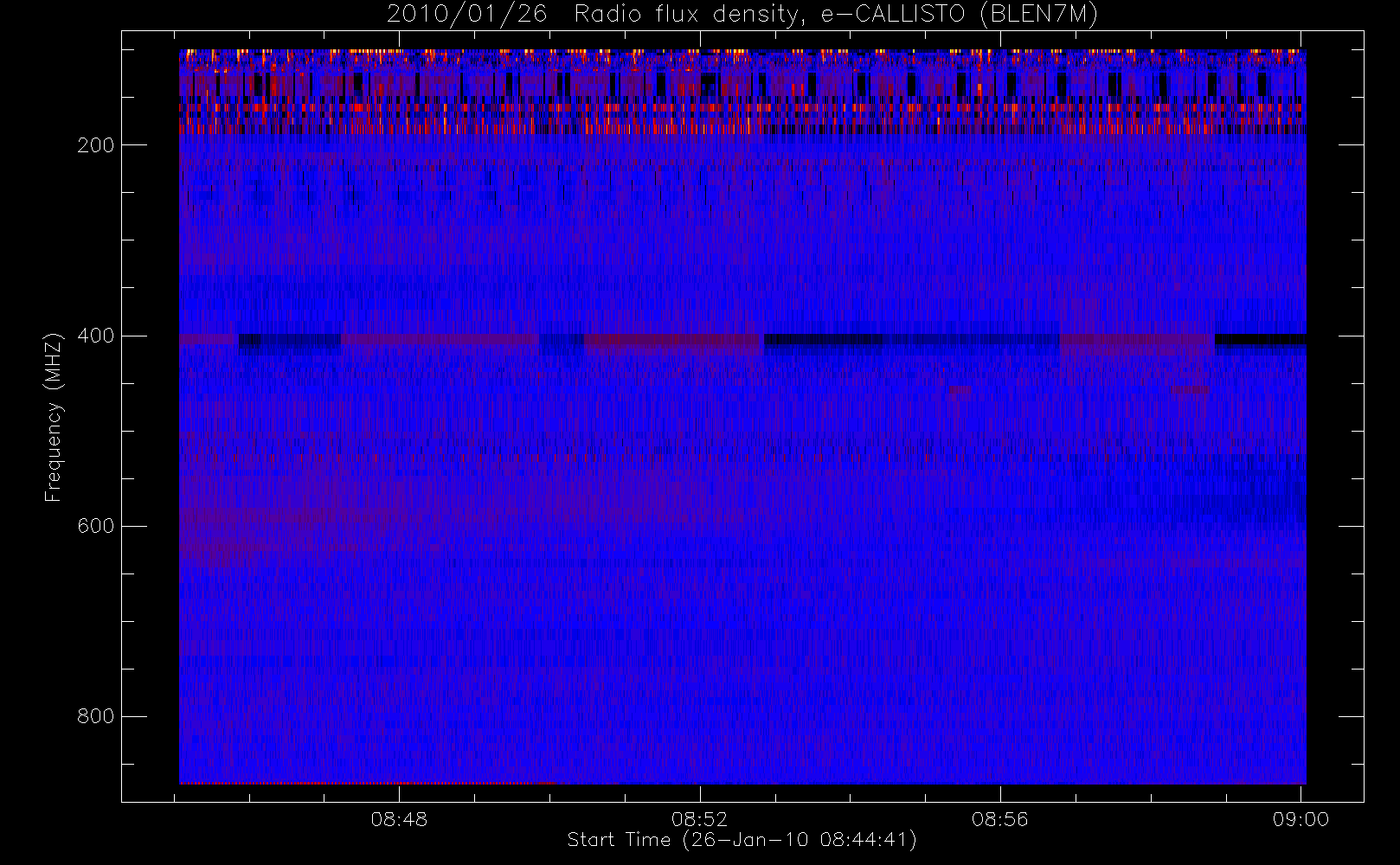Image resolution: width=1400 pixels, height=865 pixels.
Task: Click the 'Frequency (MHZ)' axis label
Action: click(54, 418)
